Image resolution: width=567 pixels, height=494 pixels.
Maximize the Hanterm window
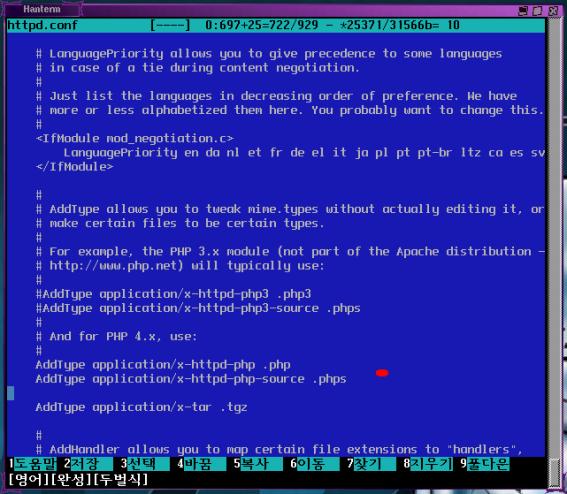click(538, 10)
